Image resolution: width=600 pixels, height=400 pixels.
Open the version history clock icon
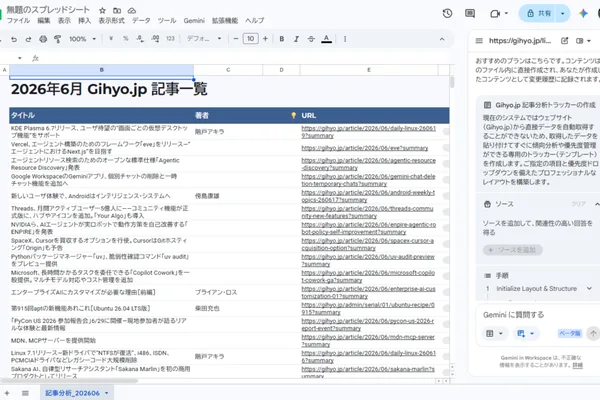click(447, 13)
